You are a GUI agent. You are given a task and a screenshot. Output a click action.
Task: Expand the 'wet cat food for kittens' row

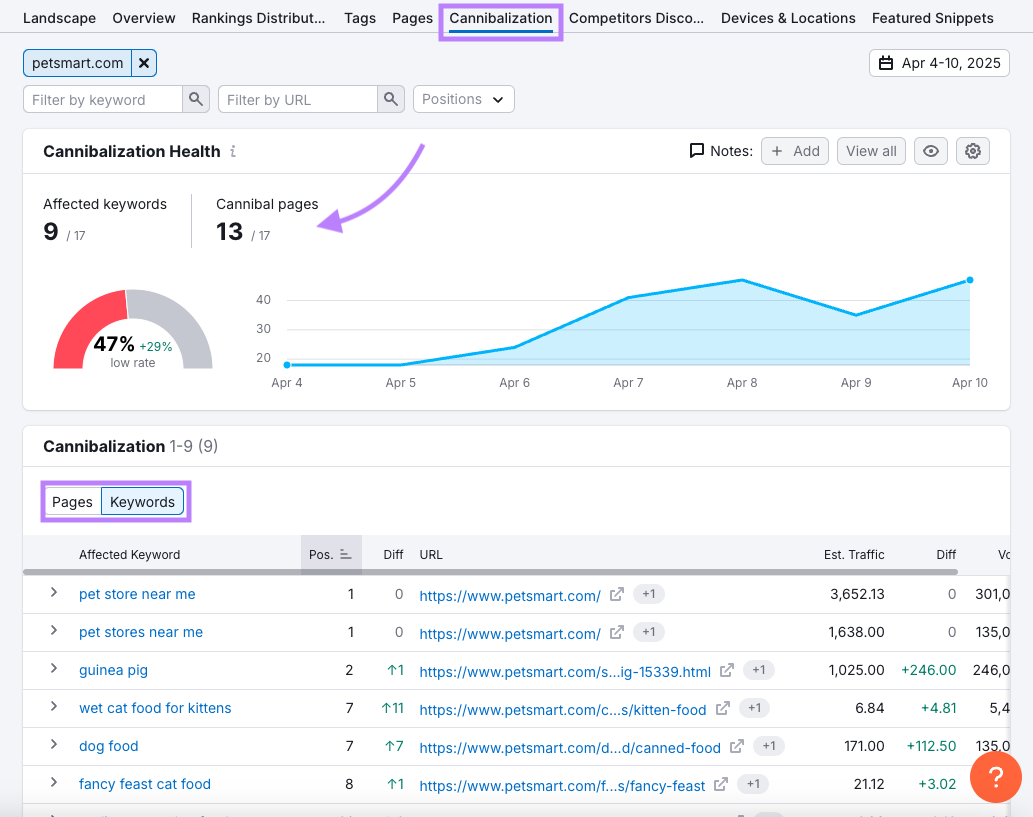coord(54,707)
